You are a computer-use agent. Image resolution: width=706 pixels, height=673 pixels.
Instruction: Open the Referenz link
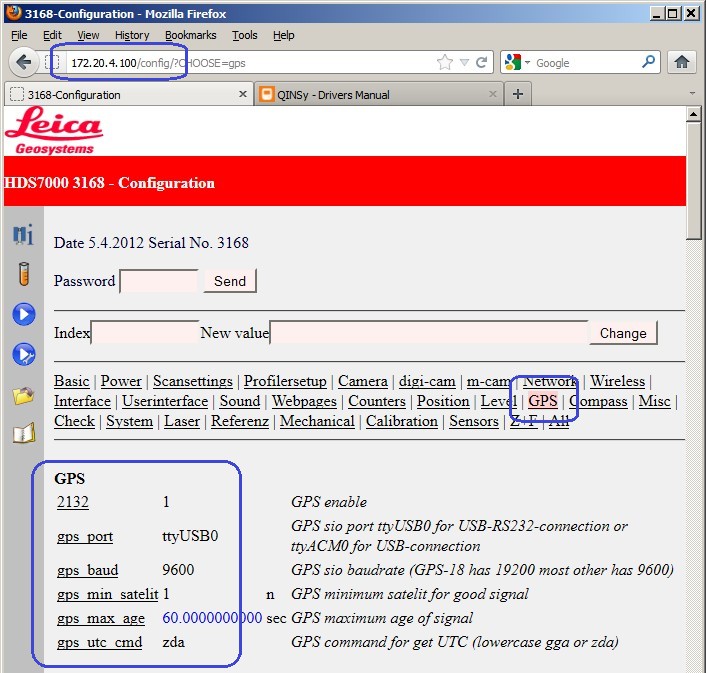click(240, 421)
